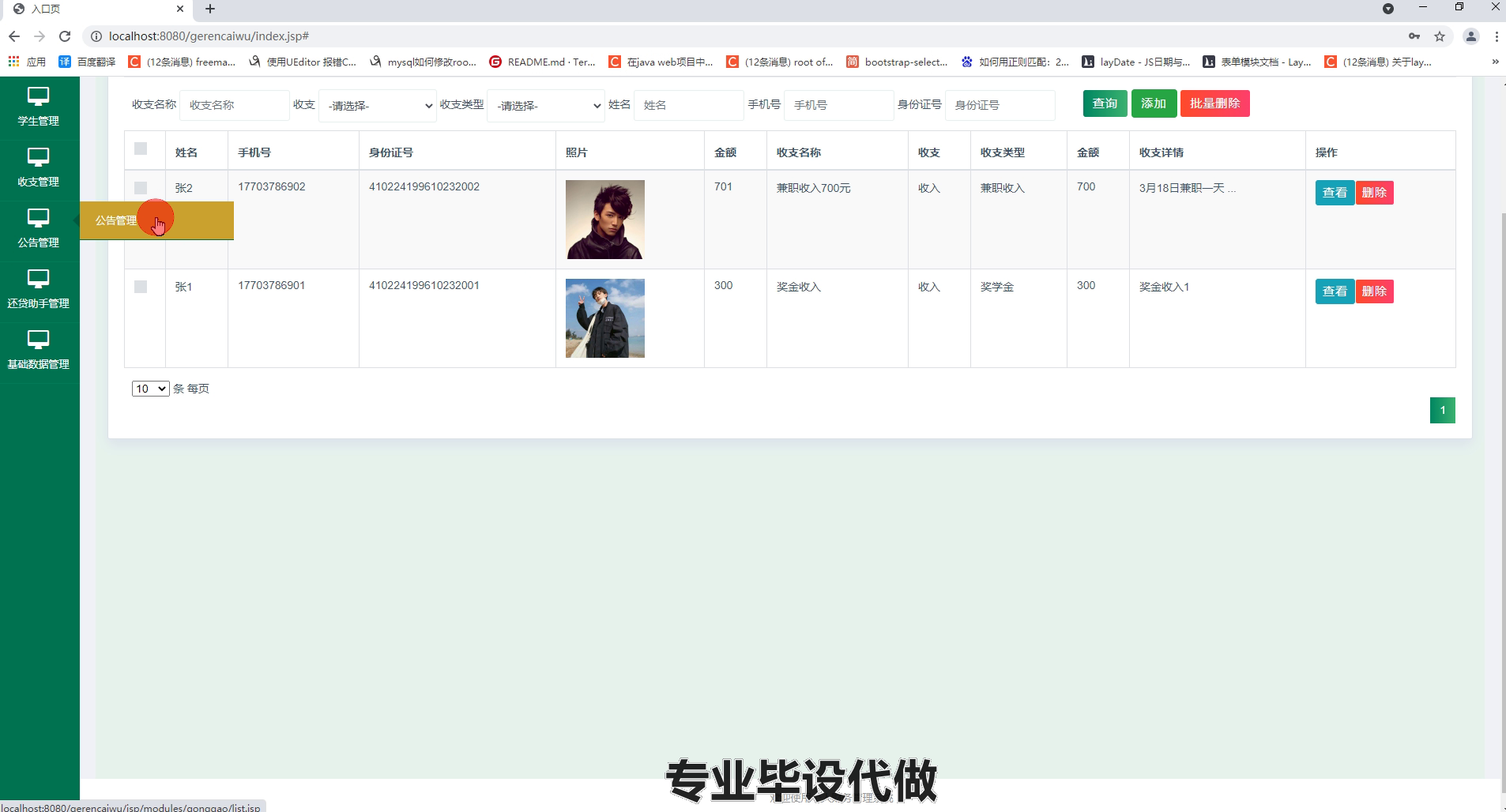1506x812 pixels.
Task: View the record for 张1
Action: pos(1335,291)
